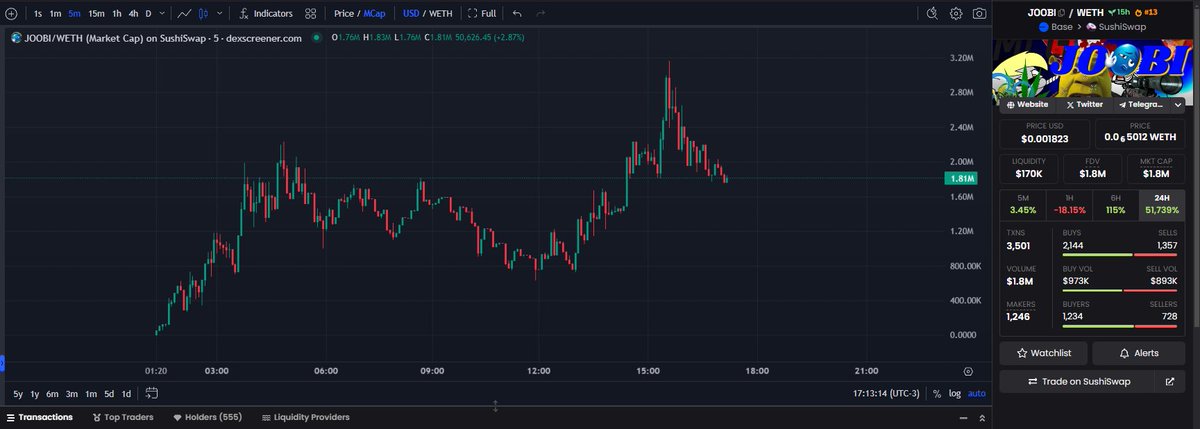Image resolution: width=1200 pixels, height=429 pixels.
Task: Click the green market status dot
Action: (x=316, y=37)
